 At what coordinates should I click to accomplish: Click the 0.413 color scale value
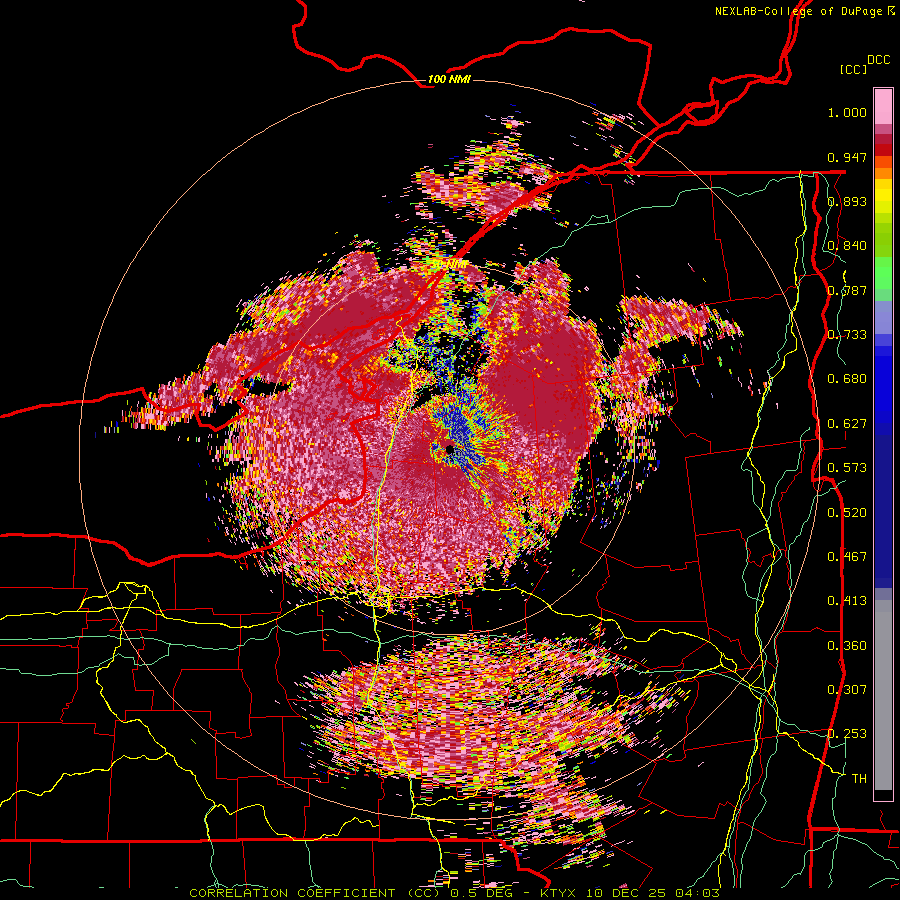[x=847, y=601]
